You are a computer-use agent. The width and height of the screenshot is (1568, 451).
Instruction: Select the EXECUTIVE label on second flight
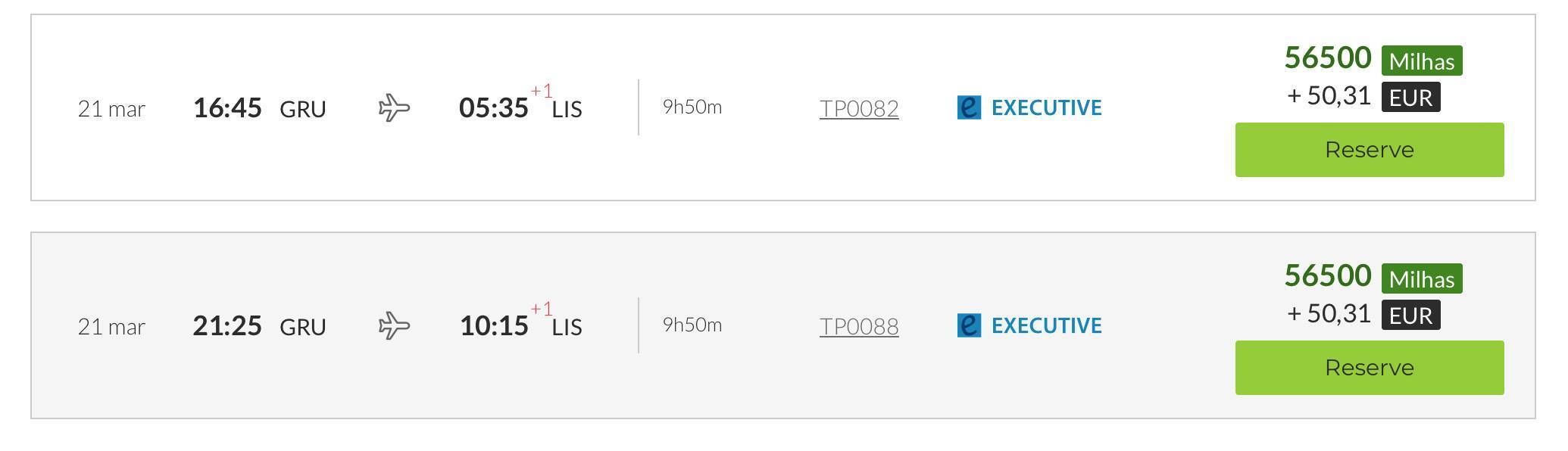tap(1046, 325)
